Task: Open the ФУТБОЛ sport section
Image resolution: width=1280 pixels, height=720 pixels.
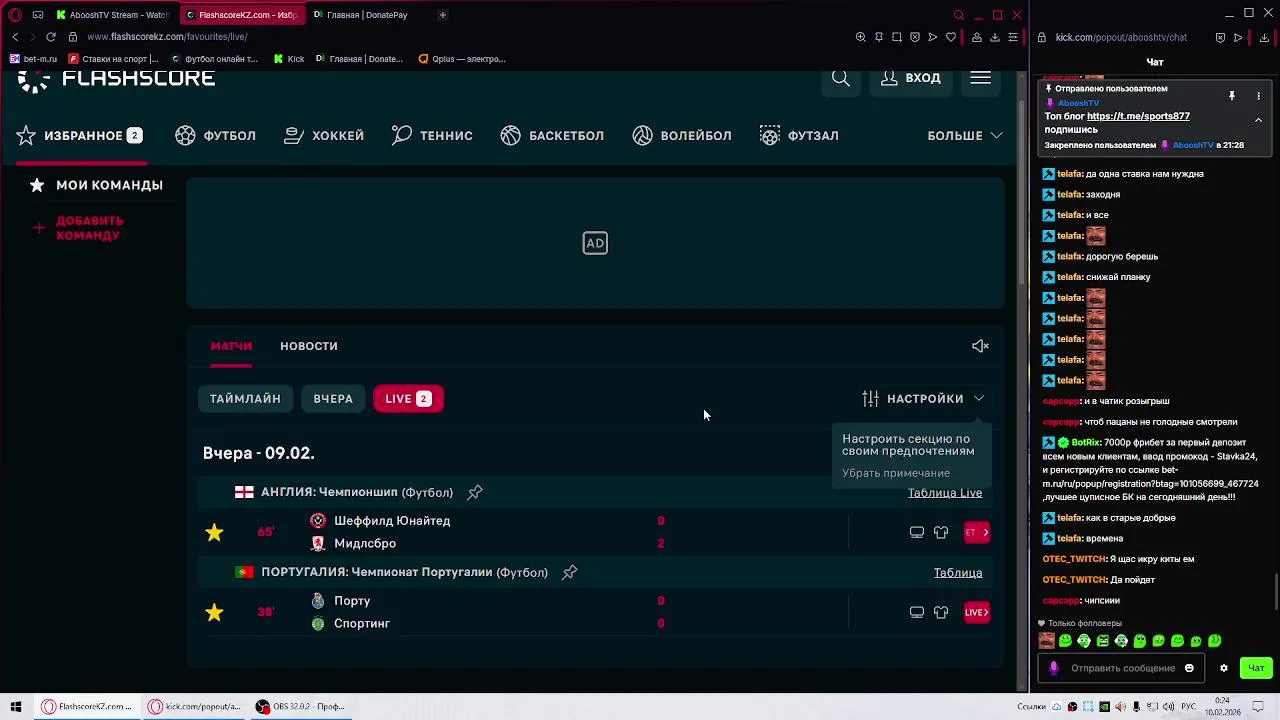Action: [216, 135]
